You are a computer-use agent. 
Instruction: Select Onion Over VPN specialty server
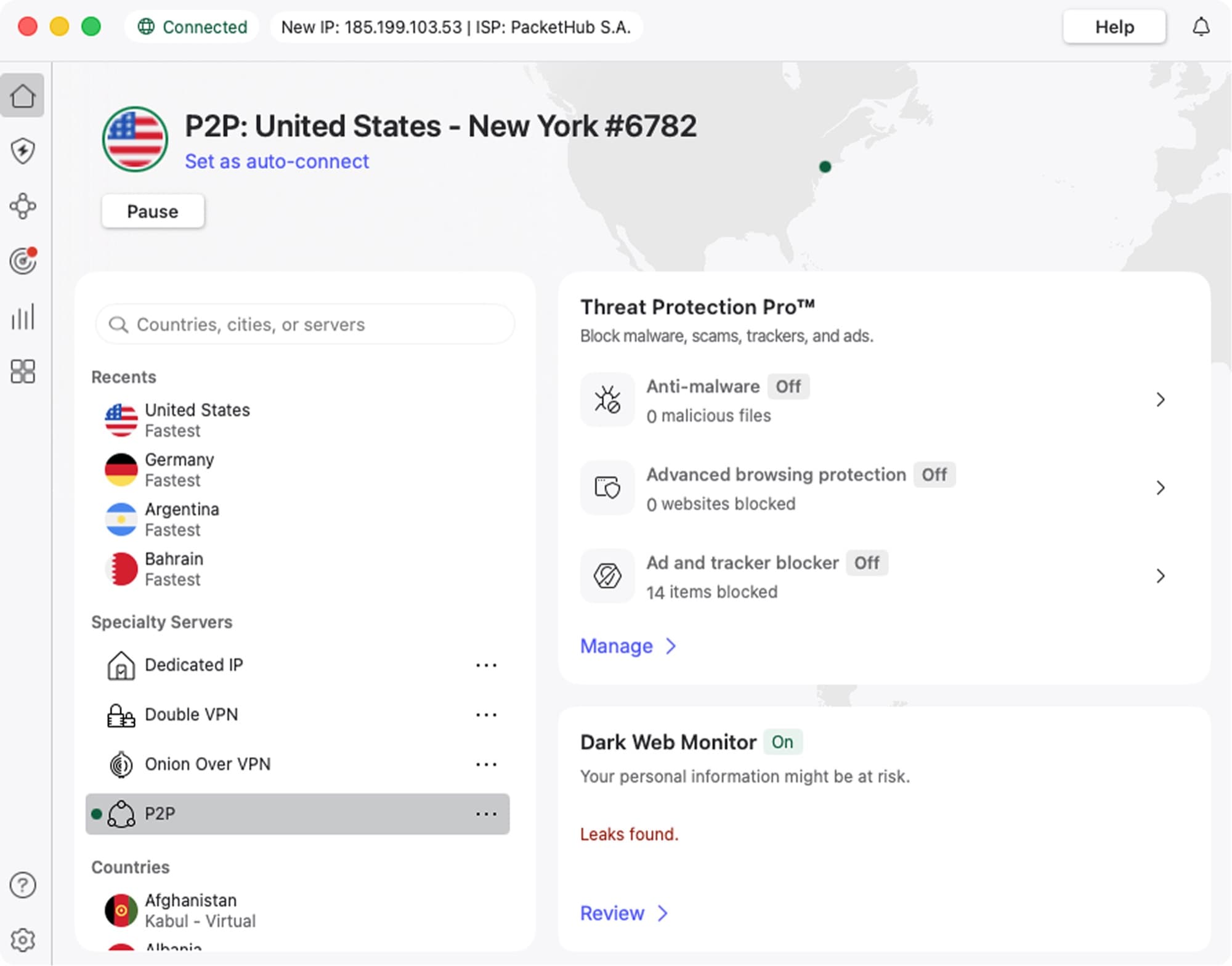pos(298,765)
